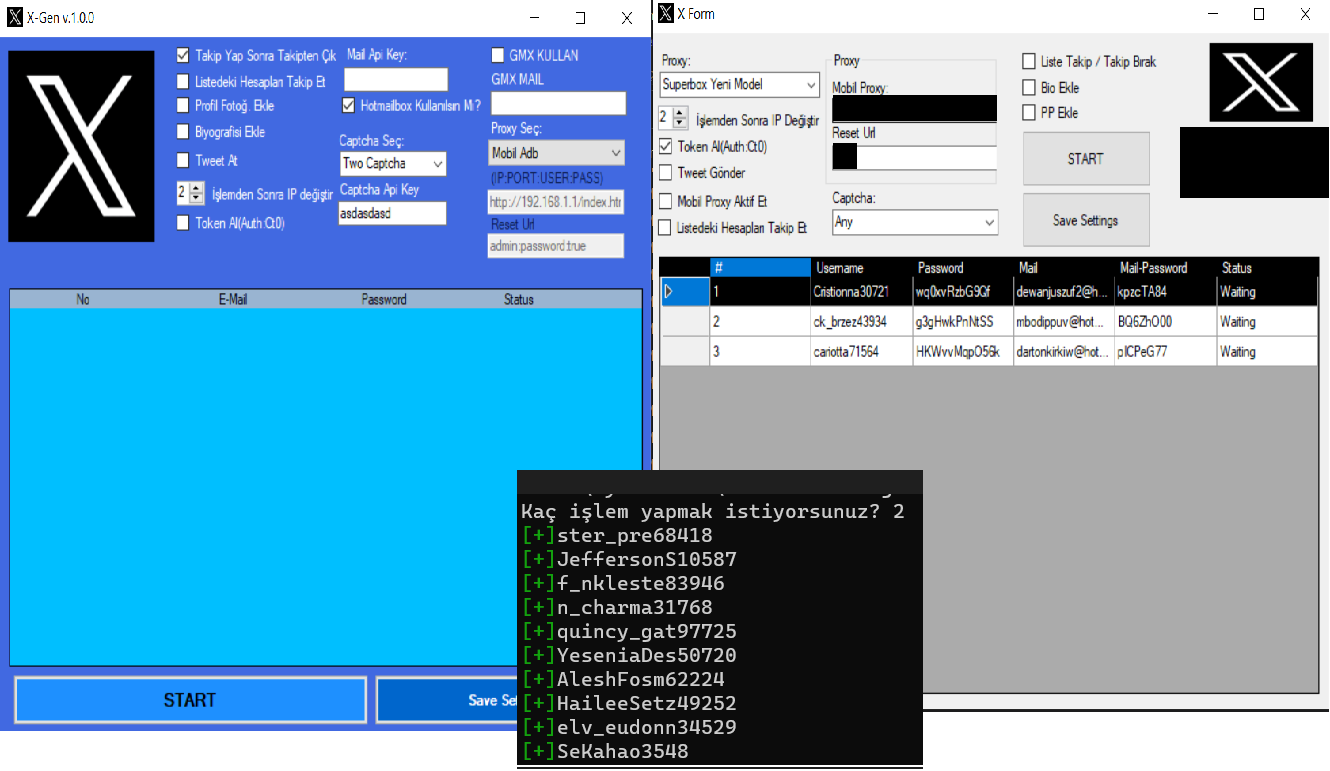
Task: Select row header arrow of row 1
Action: pos(685,291)
